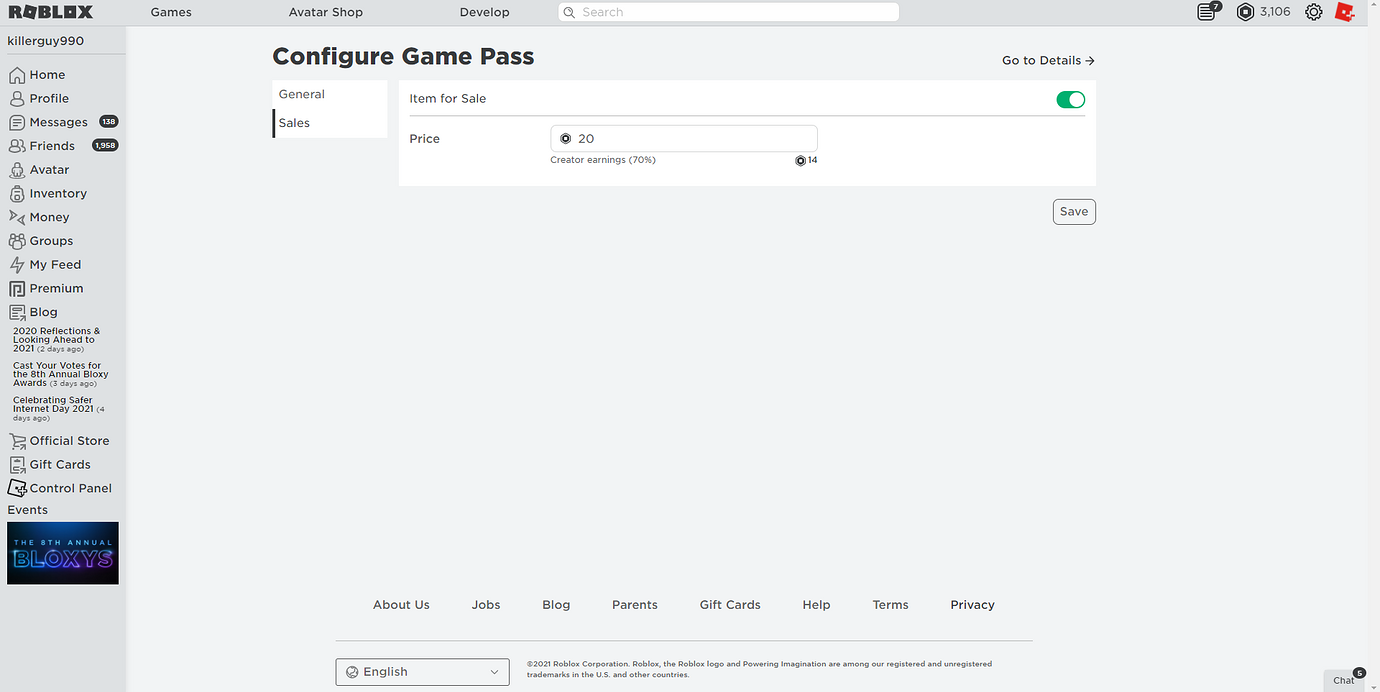Click the red Studio icon in header
Viewport: 1380px width, 692px height.
pos(1345,12)
